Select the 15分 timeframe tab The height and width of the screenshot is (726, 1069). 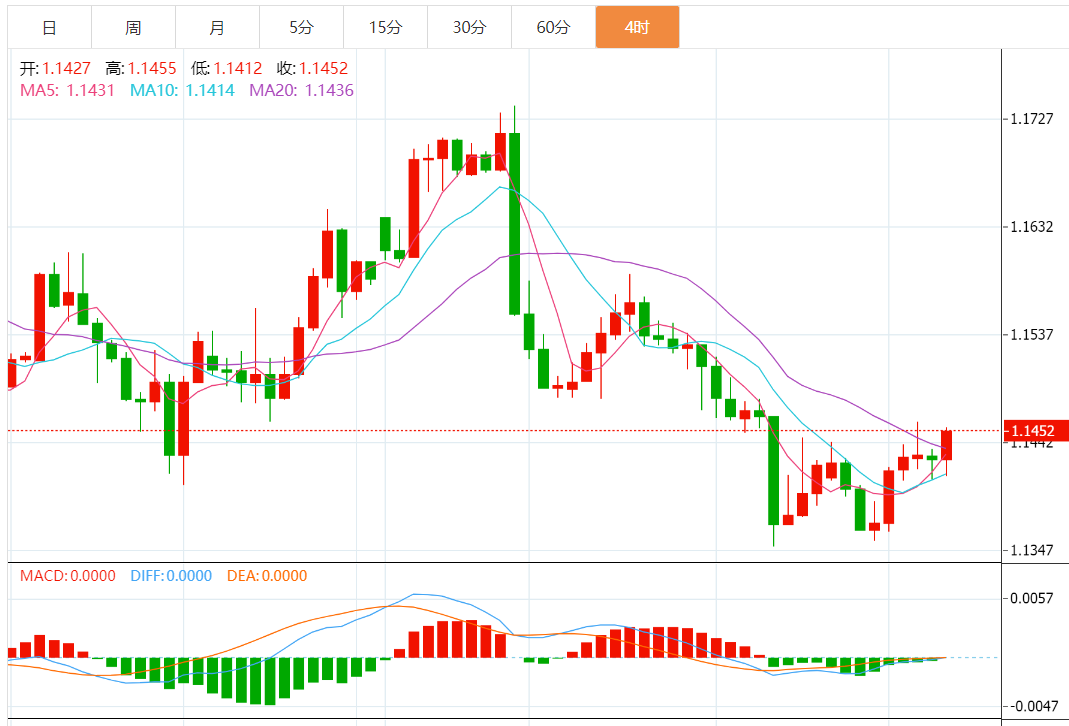point(385,27)
